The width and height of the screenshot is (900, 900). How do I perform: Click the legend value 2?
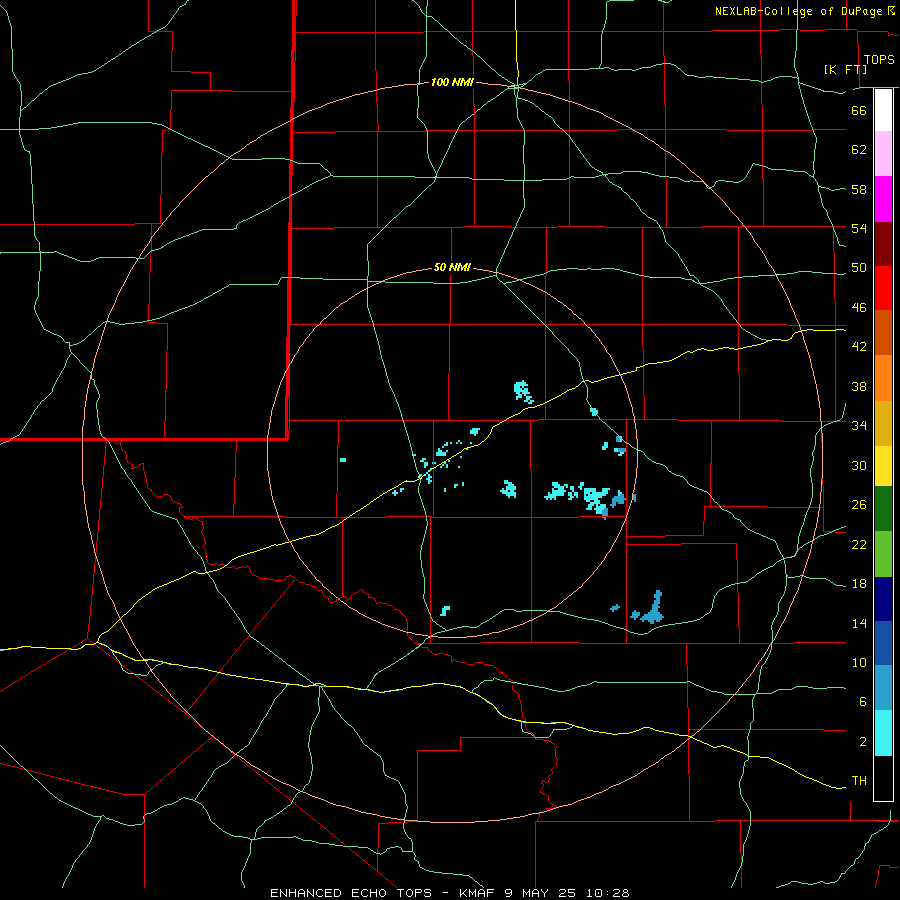coord(863,742)
